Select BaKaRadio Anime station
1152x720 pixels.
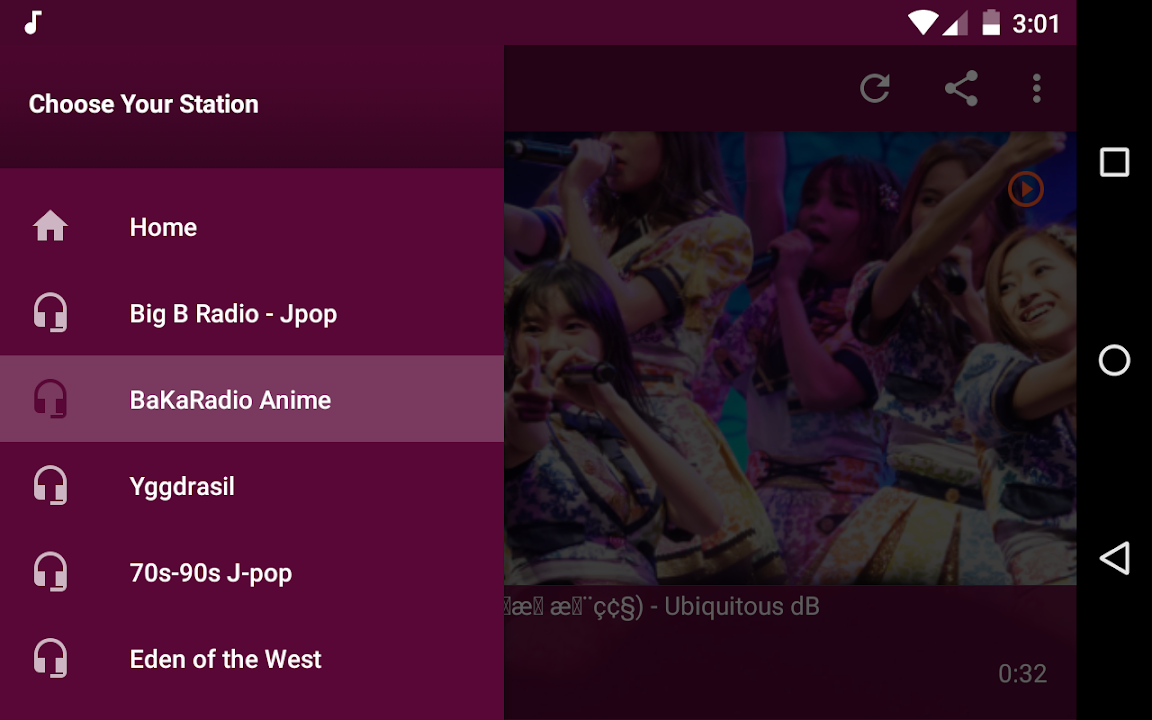[x=252, y=399]
